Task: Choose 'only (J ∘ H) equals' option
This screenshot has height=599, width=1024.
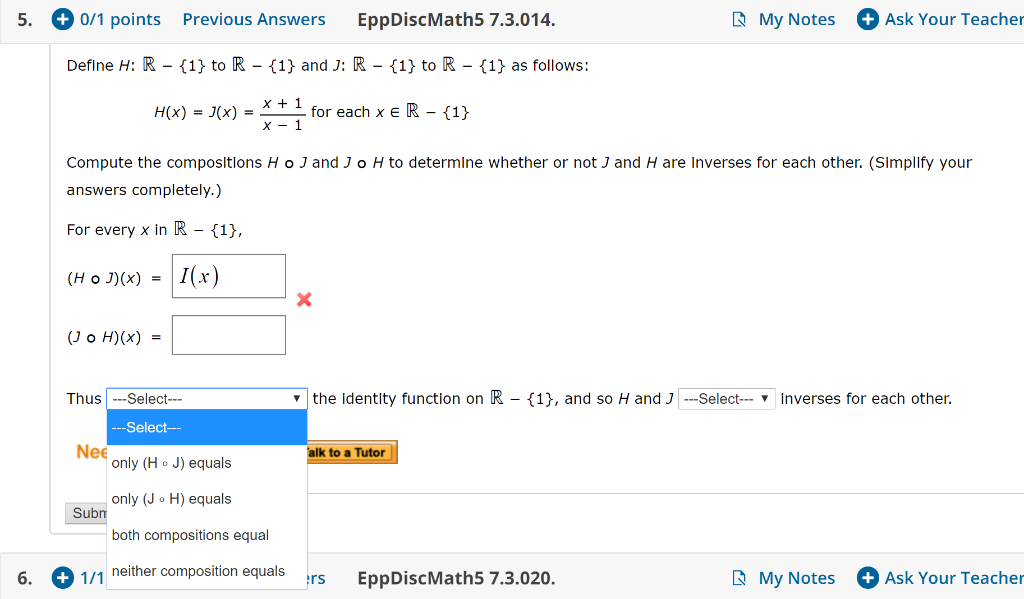Action: [171, 499]
